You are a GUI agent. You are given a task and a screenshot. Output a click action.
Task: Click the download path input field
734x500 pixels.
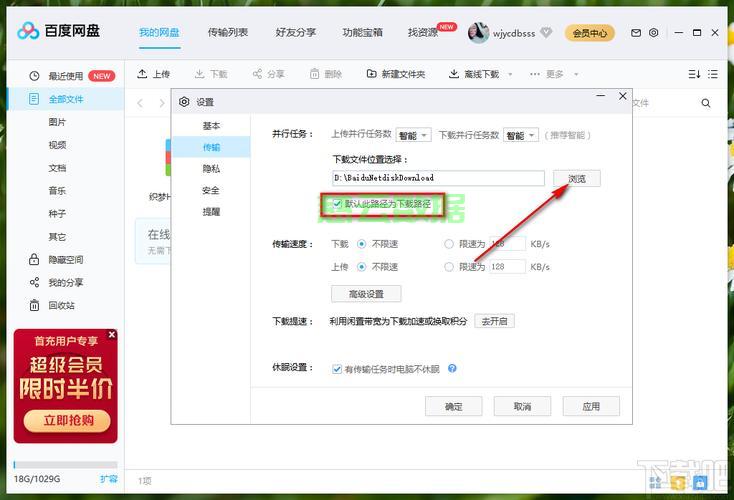439,178
